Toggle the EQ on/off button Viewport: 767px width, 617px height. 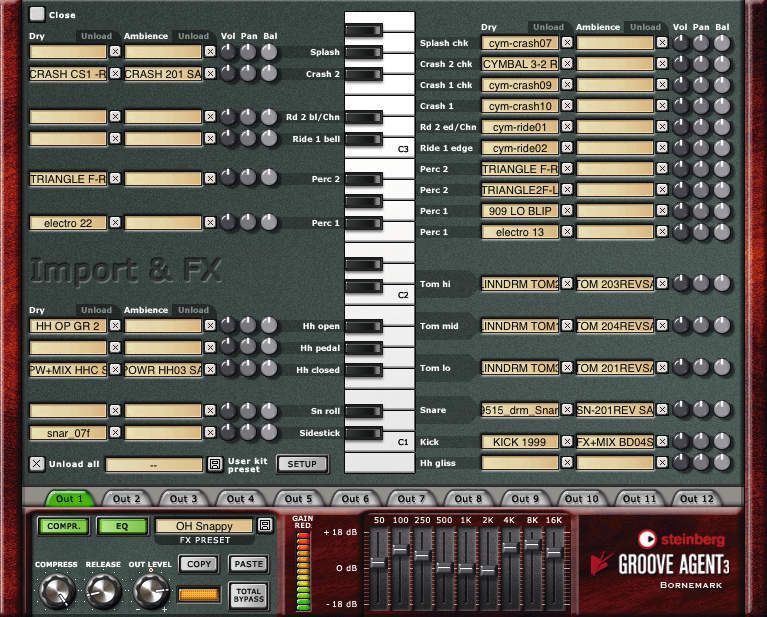pos(122,526)
